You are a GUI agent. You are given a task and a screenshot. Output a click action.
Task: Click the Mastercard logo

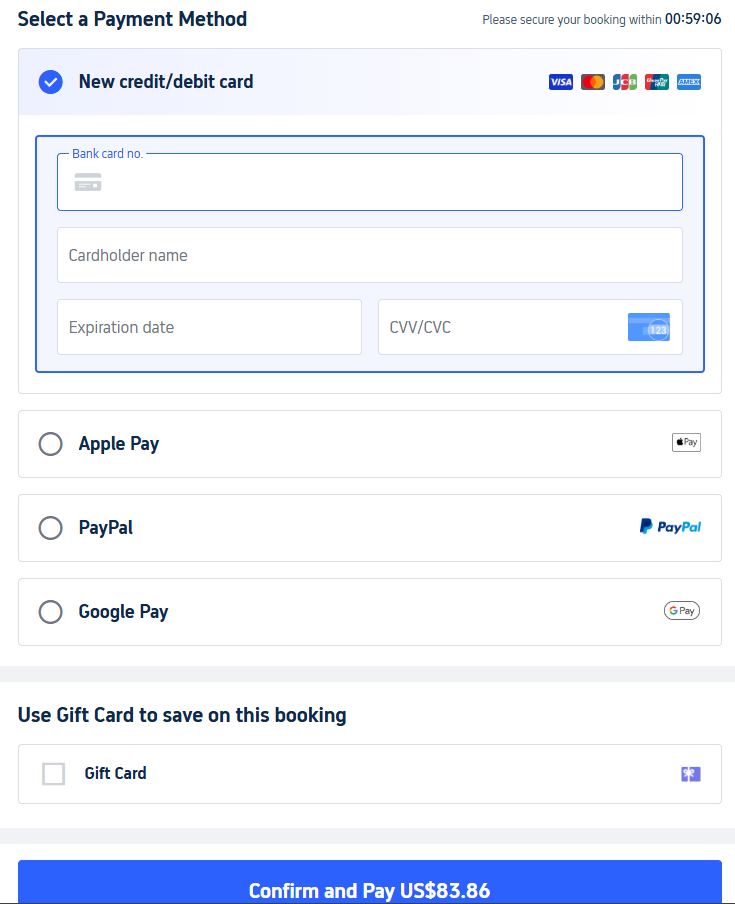(592, 82)
